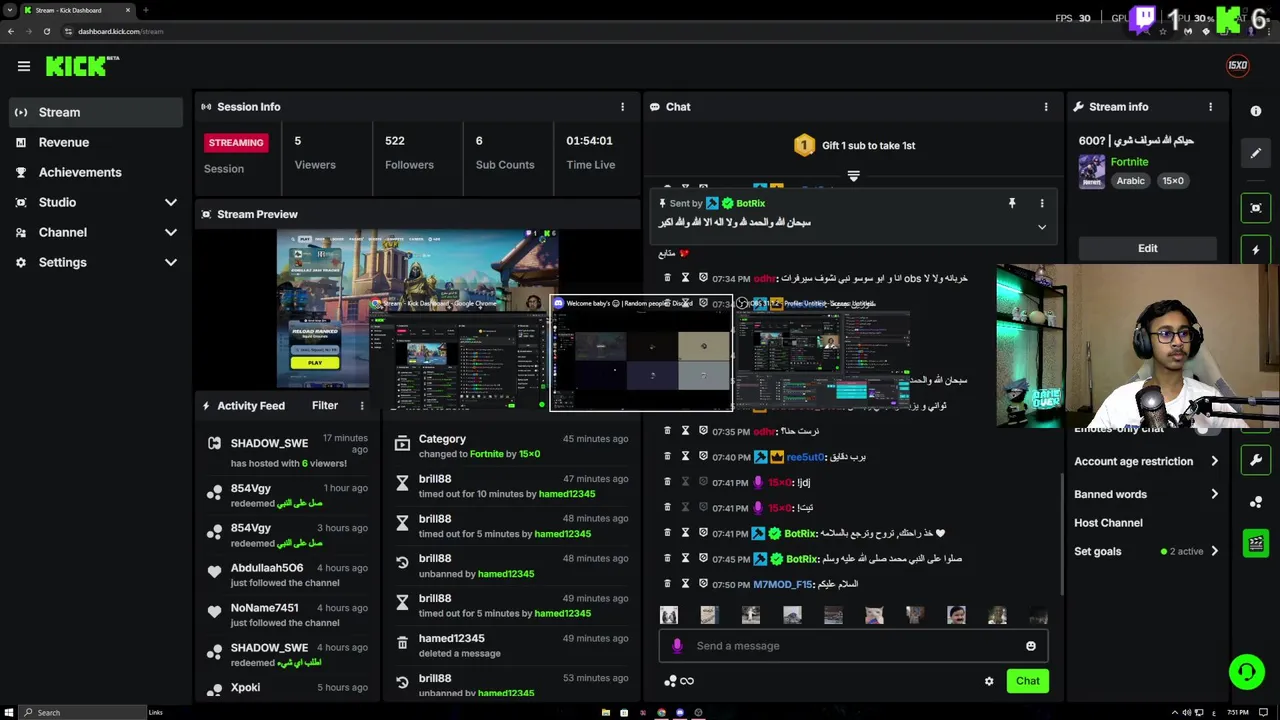The height and width of the screenshot is (720, 1280).
Task: Click the Gift 1 sub to take 1st banner
Action: 854,146
